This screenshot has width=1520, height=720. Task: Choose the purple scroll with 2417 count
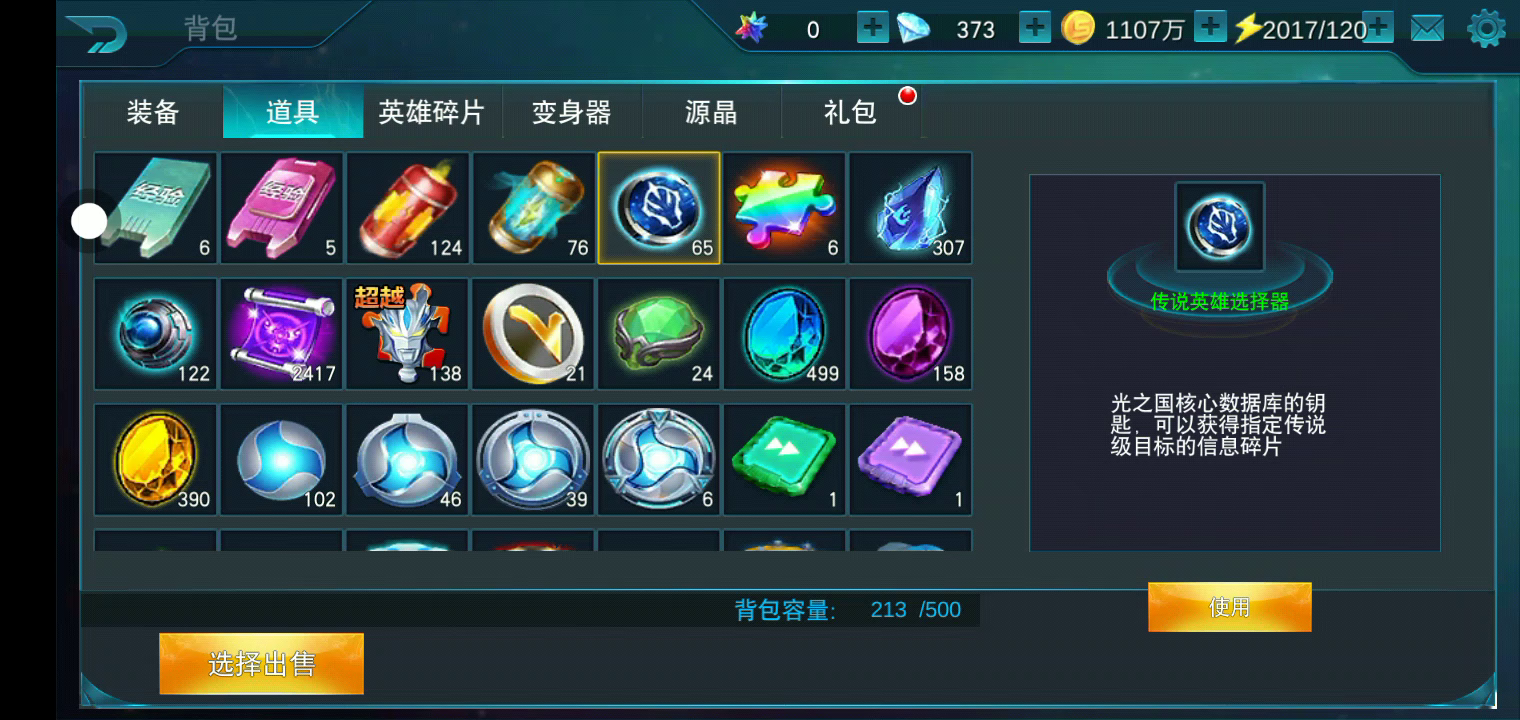tap(282, 334)
